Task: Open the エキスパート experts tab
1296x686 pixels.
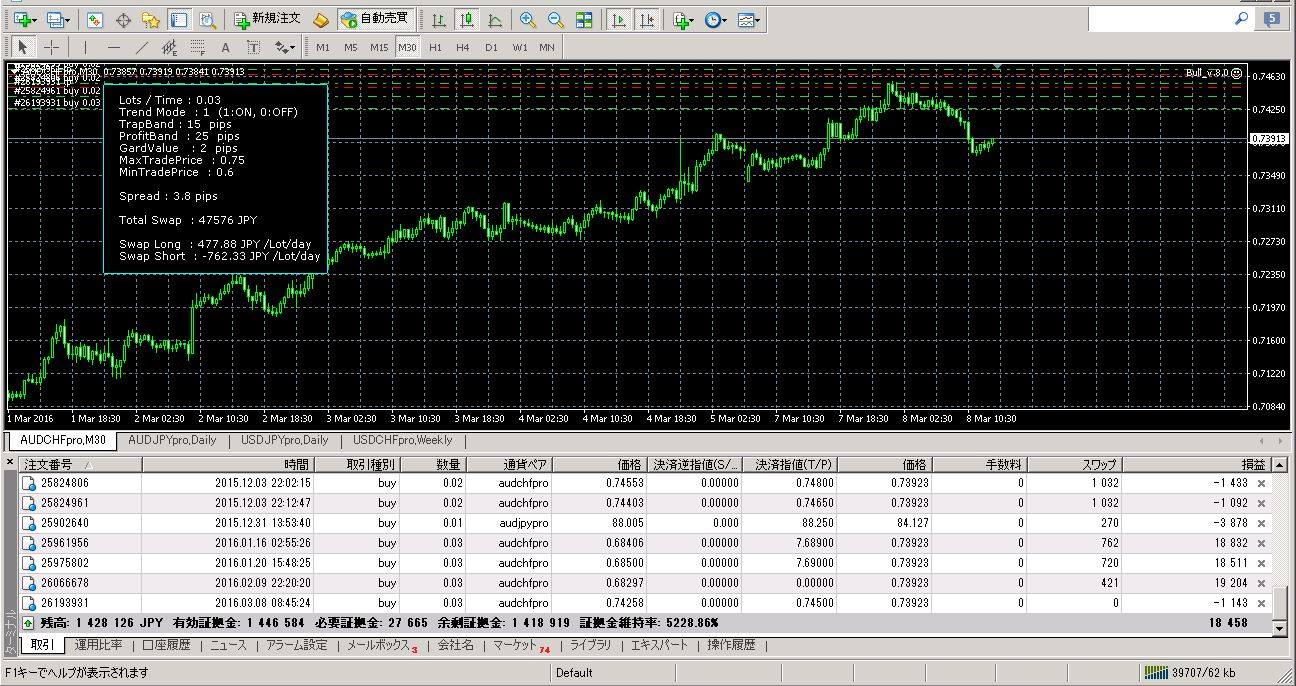Action: pyautogui.click(x=659, y=646)
